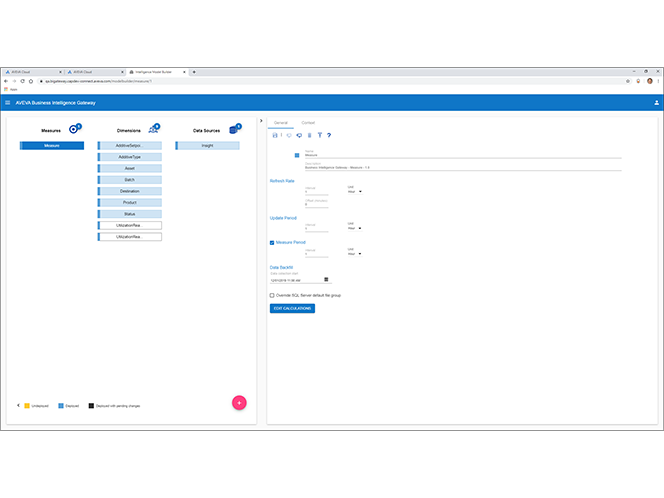Uncheck the Measure Period checkbox
Viewport: 664px width, 498px height.
[272, 242]
